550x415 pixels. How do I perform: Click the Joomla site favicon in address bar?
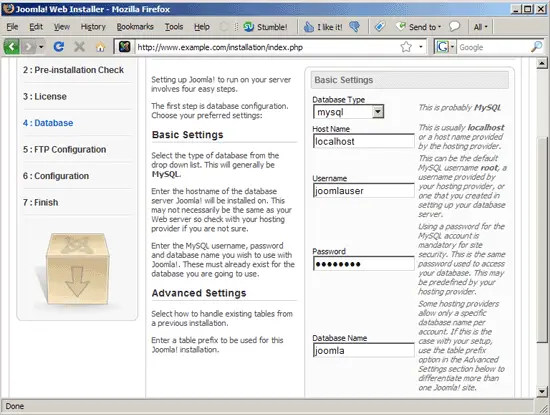(125, 47)
